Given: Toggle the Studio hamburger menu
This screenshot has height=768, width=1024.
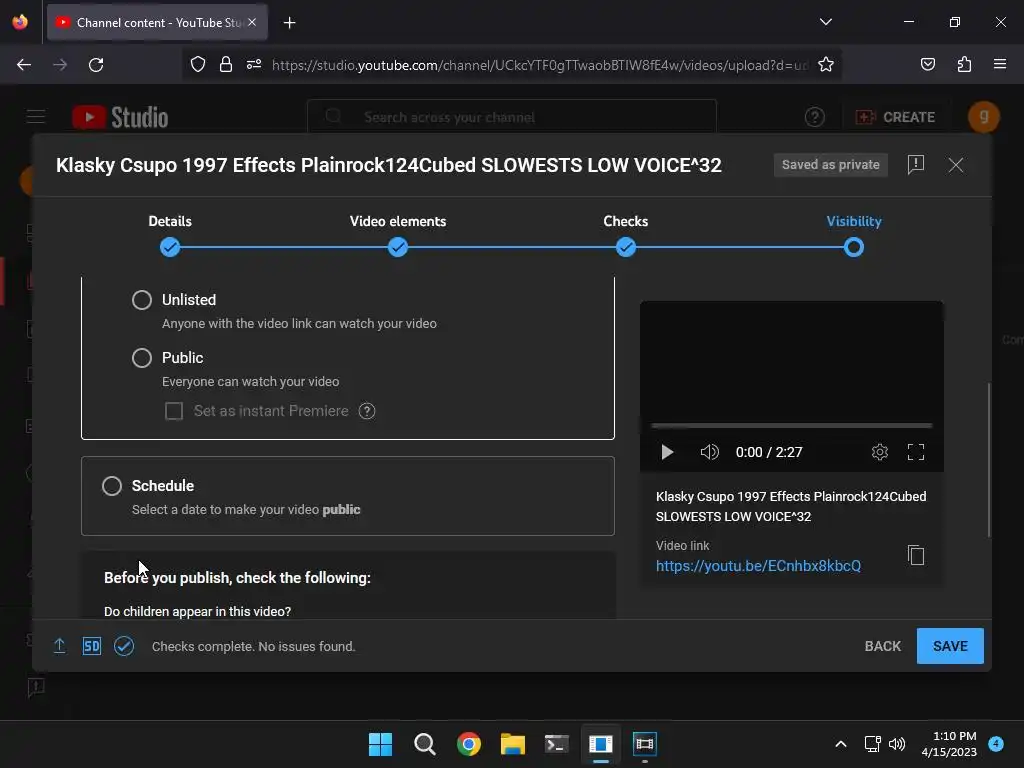Looking at the screenshot, I should [36, 117].
